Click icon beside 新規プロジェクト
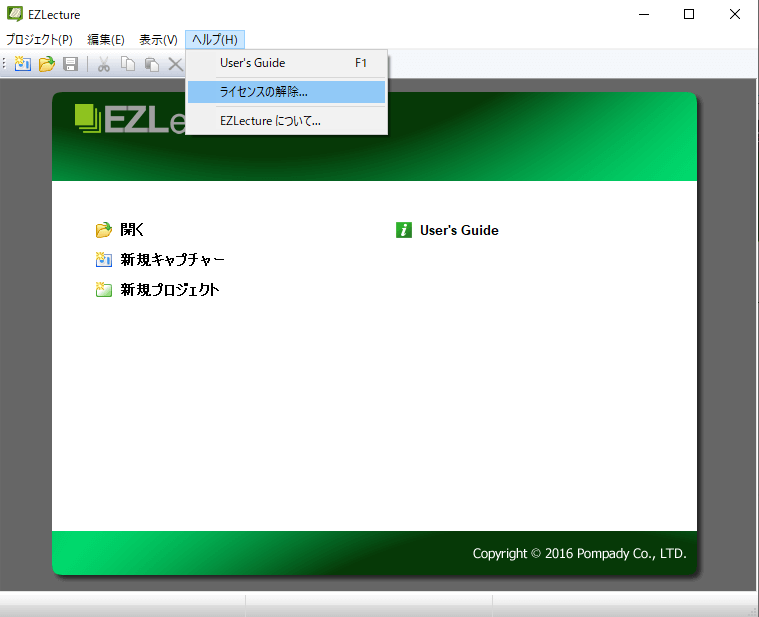Viewport: 759px width, 617px height. point(104,289)
